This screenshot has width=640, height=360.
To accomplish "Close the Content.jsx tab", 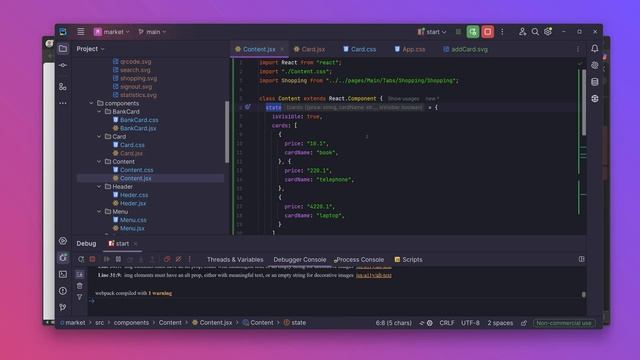I will pos(282,49).
